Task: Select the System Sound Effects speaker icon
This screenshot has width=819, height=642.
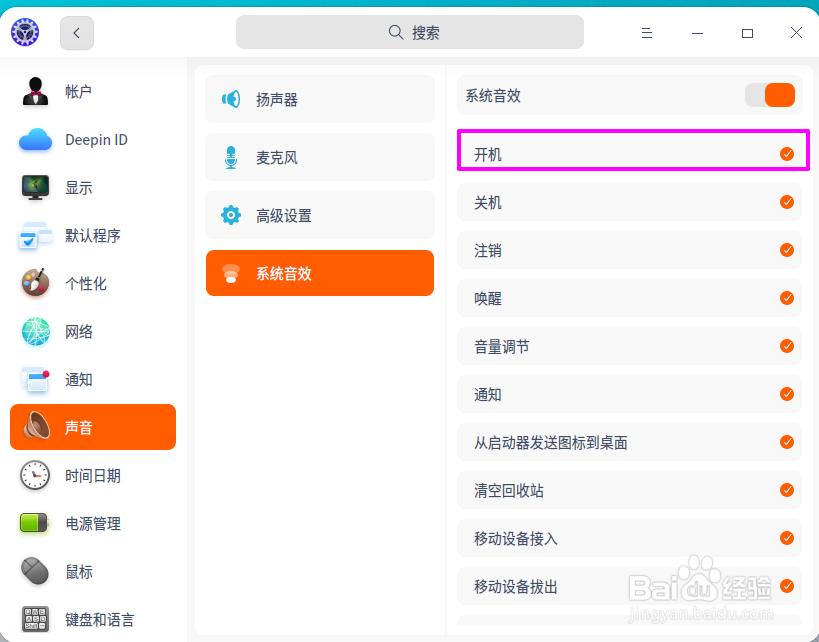Action: point(229,272)
